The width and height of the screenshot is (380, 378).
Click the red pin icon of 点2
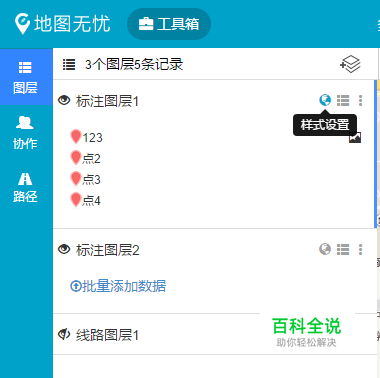point(76,158)
